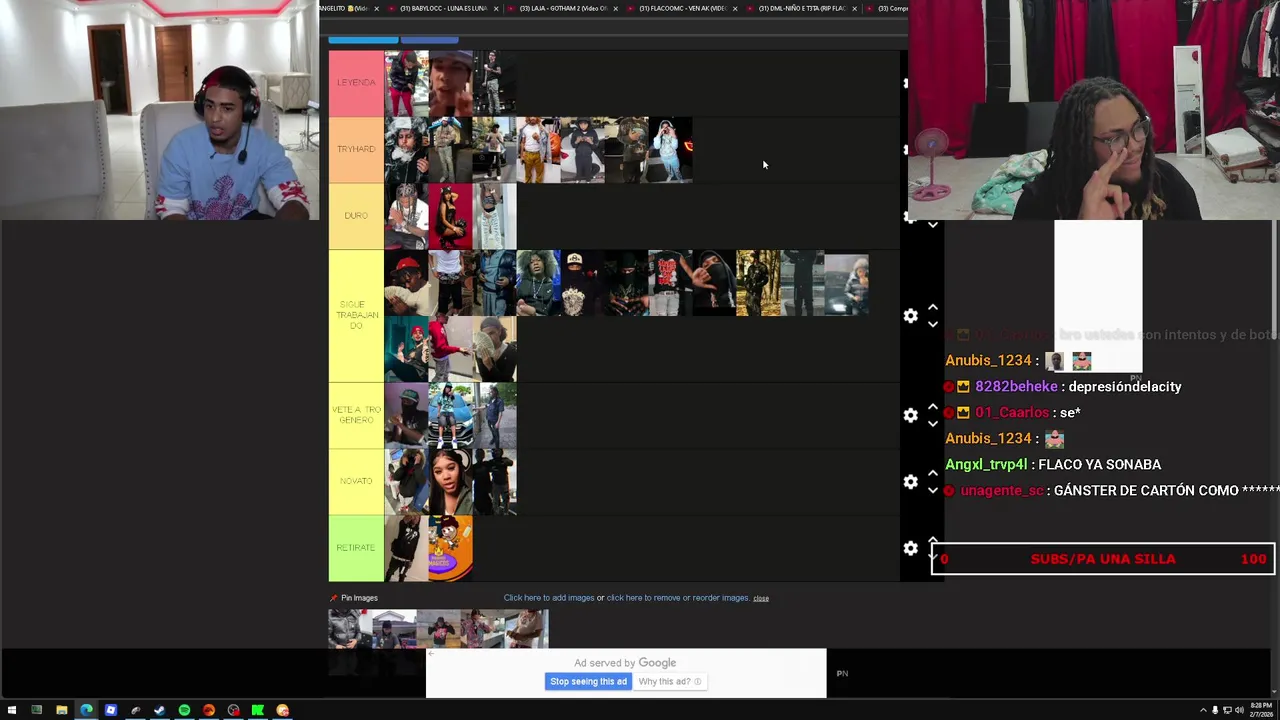The width and height of the screenshot is (1280, 720).
Task: Select orange cartoon logo in RETIRATE row
Action: (x=451, y=548)
